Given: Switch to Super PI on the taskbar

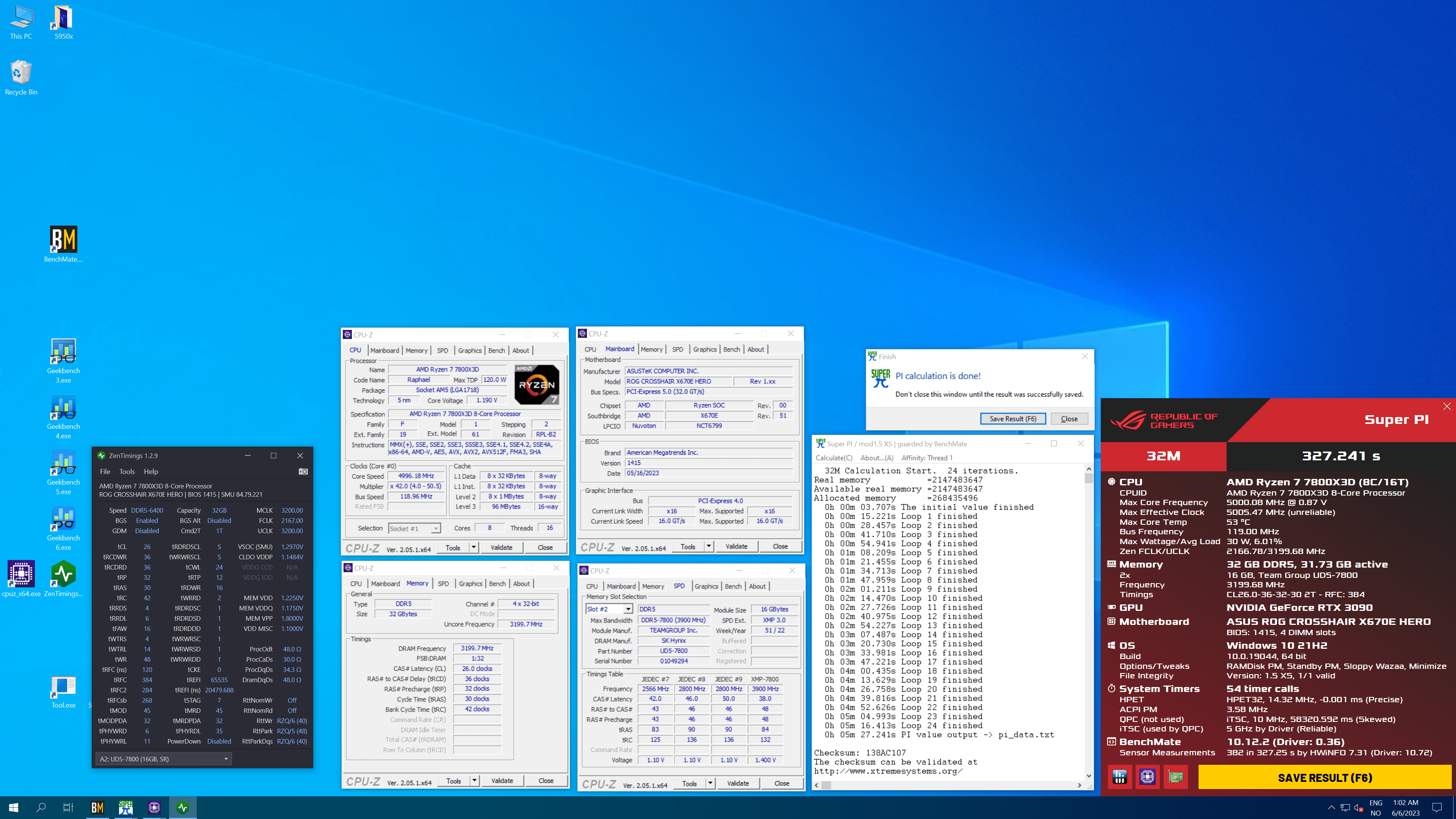Looking at the screenshot, I should coord(126,808).
